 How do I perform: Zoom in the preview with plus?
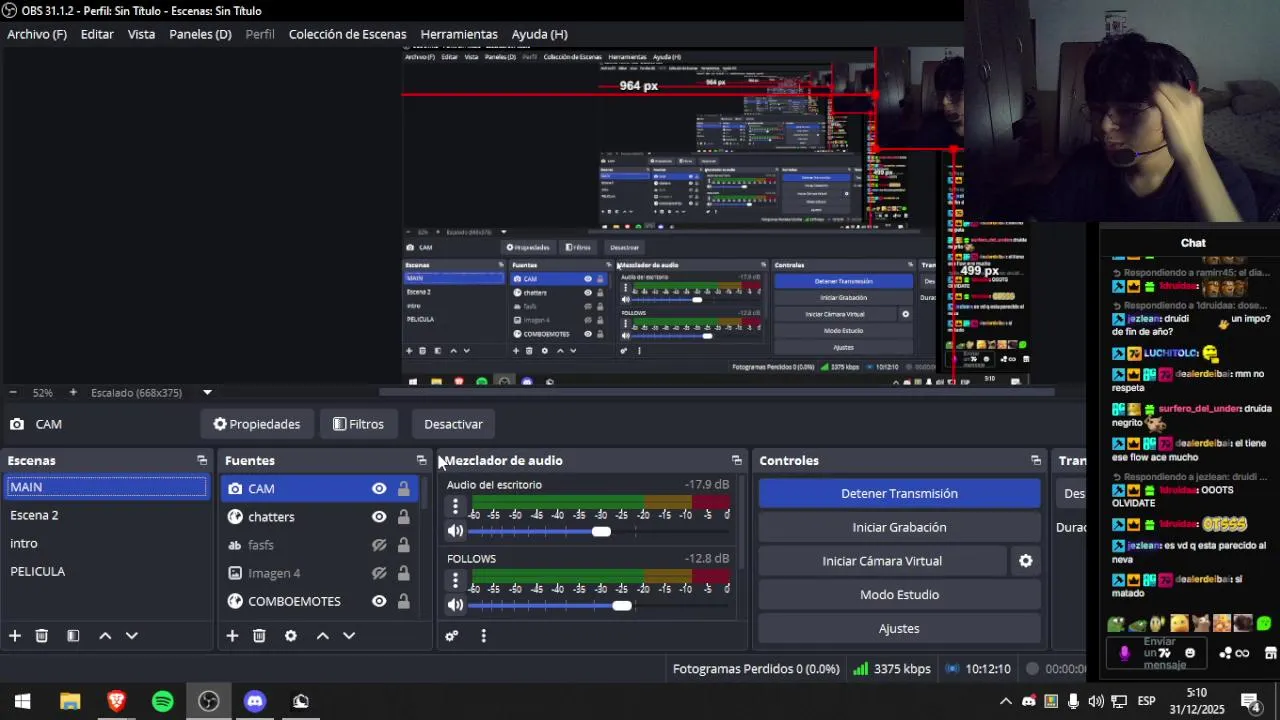[x=73, y=393]
